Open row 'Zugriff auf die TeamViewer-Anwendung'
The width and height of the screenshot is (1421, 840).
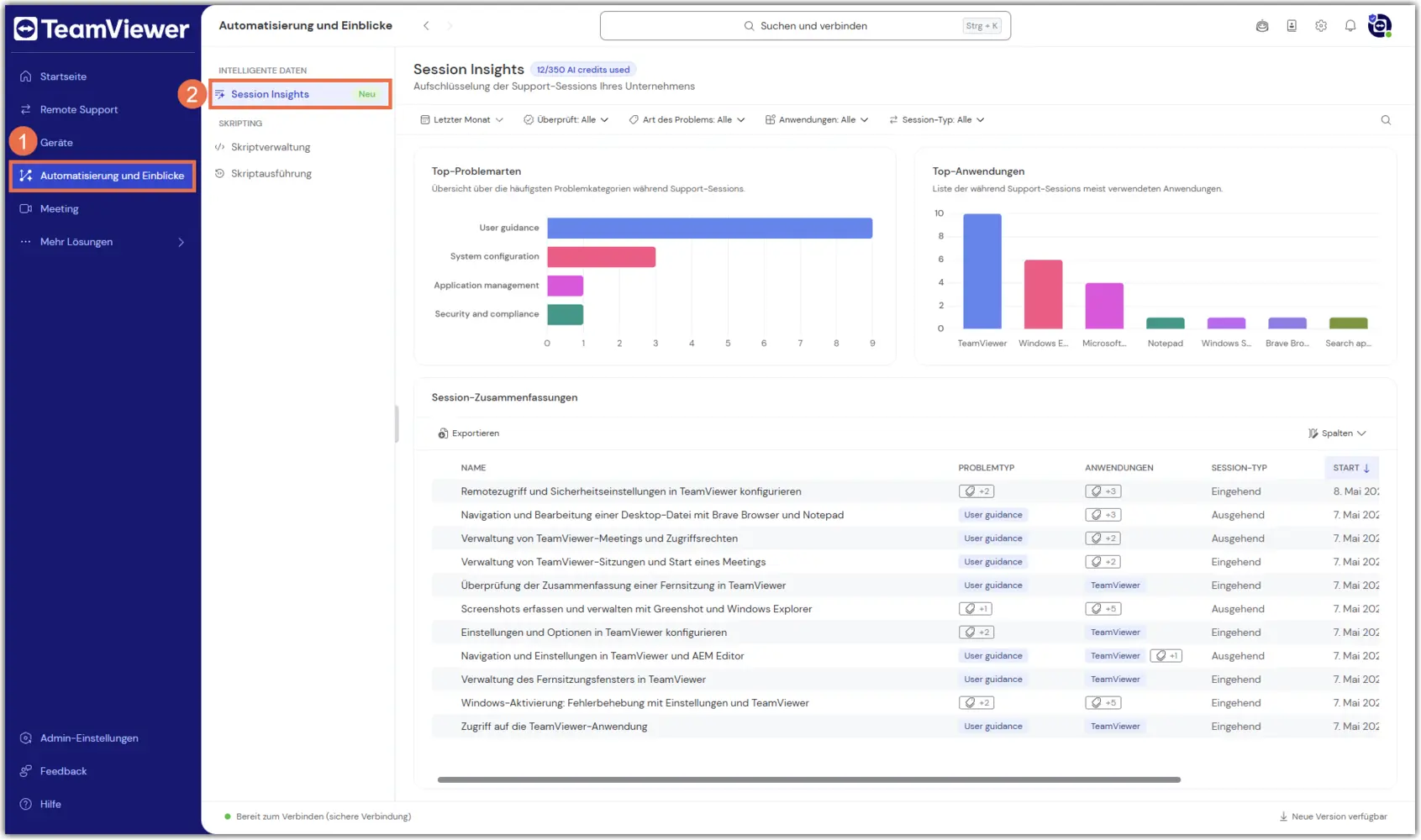coord(906,727)
